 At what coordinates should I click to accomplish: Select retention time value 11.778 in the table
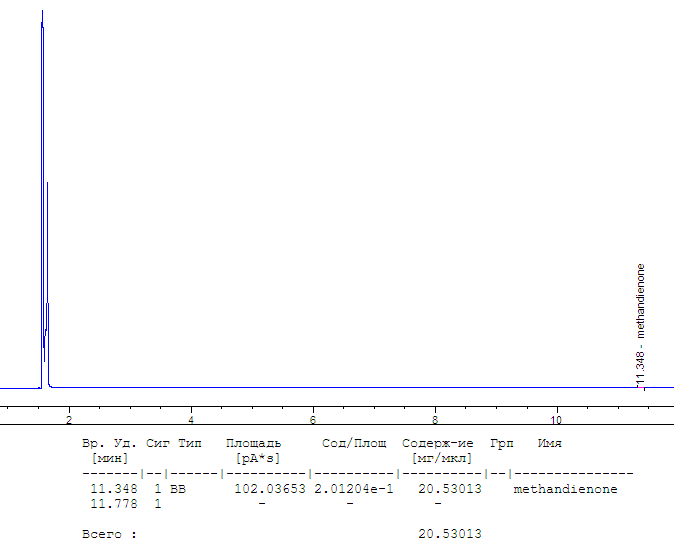pos(113,504)
